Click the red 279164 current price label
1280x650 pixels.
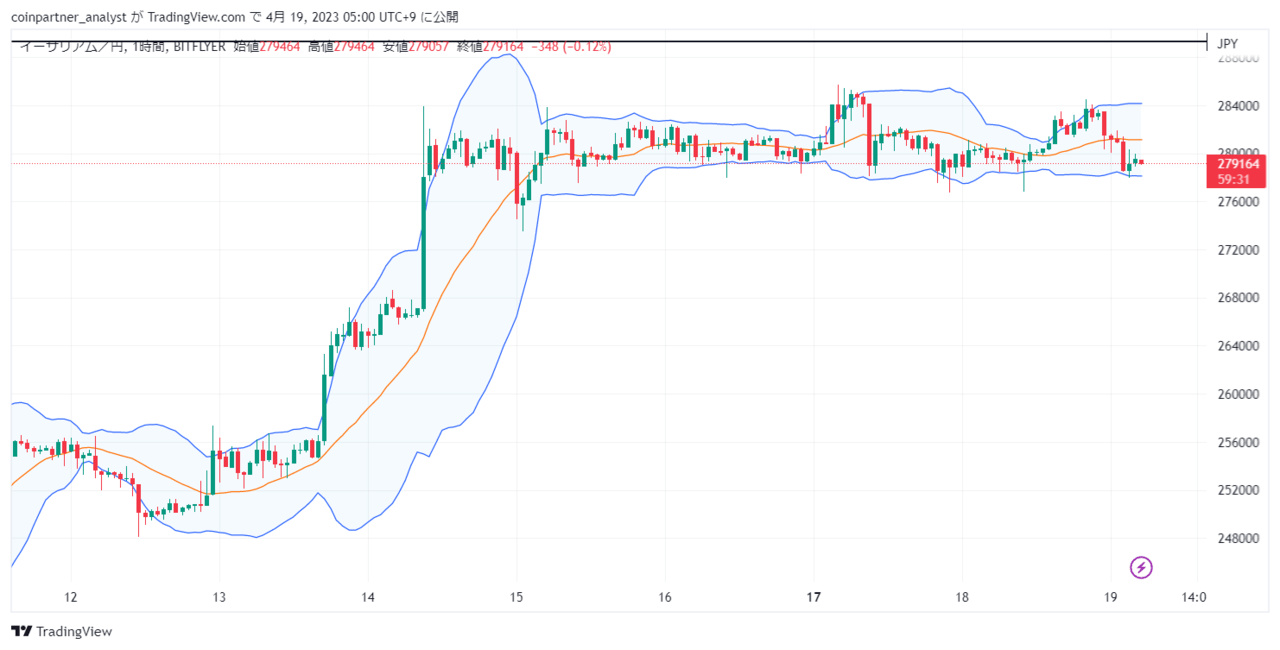(1239, 163)
